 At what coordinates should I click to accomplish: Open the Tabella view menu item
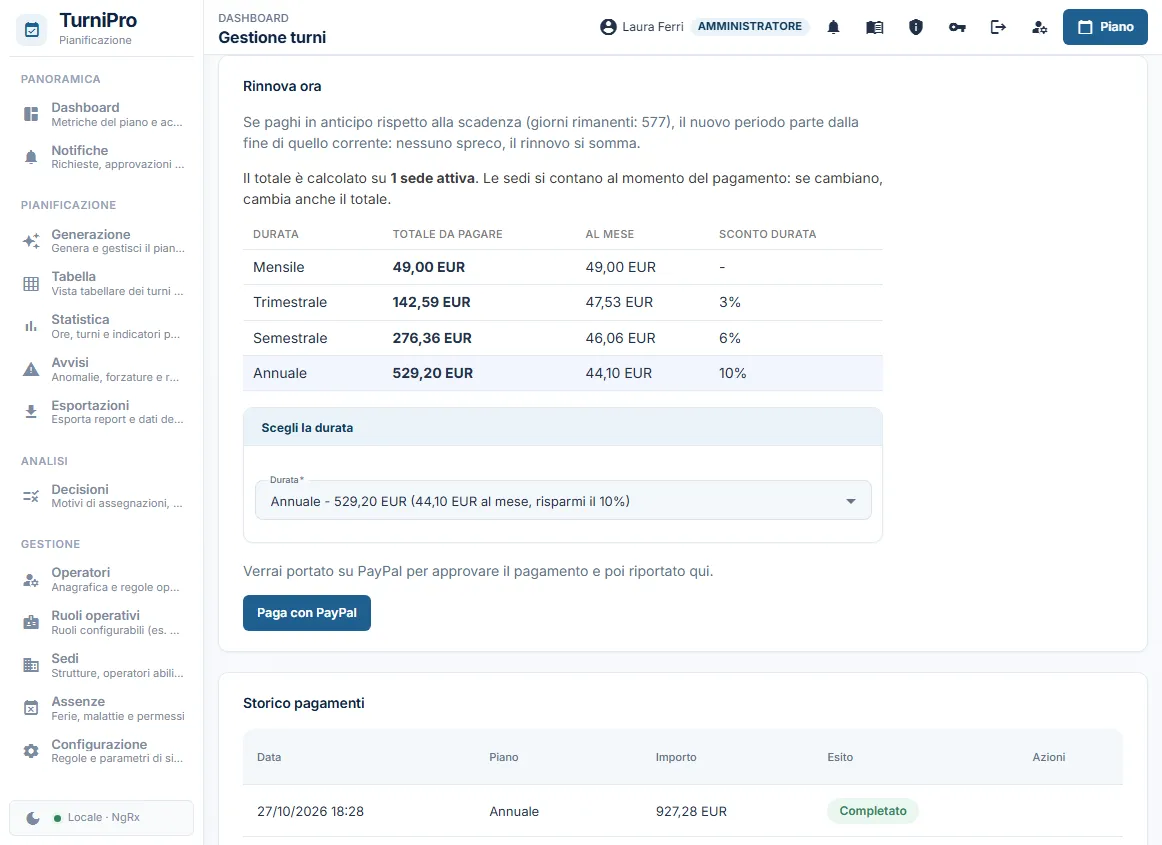click(x=102, y=283)
